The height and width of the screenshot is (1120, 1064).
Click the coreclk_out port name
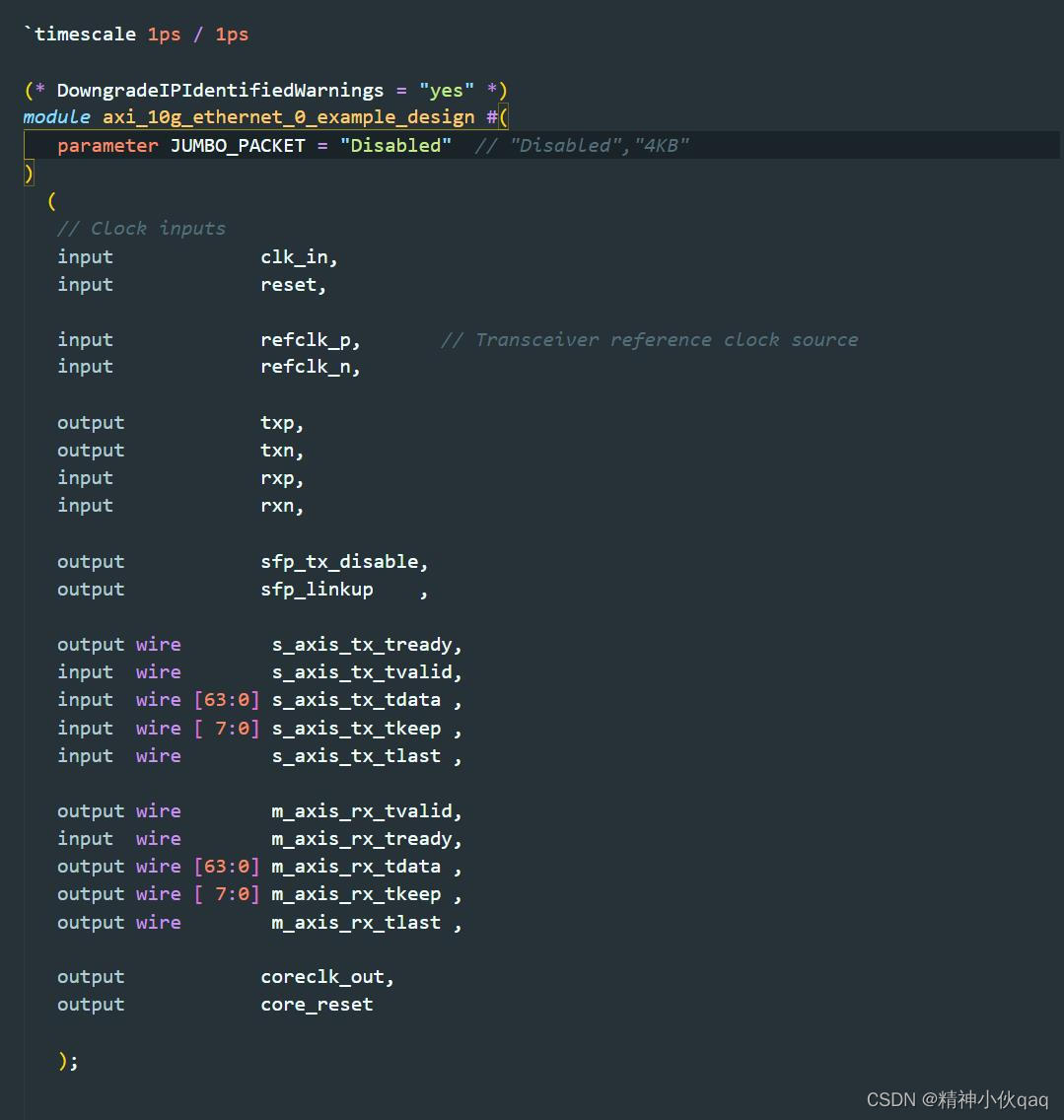[x=322, y=977]
